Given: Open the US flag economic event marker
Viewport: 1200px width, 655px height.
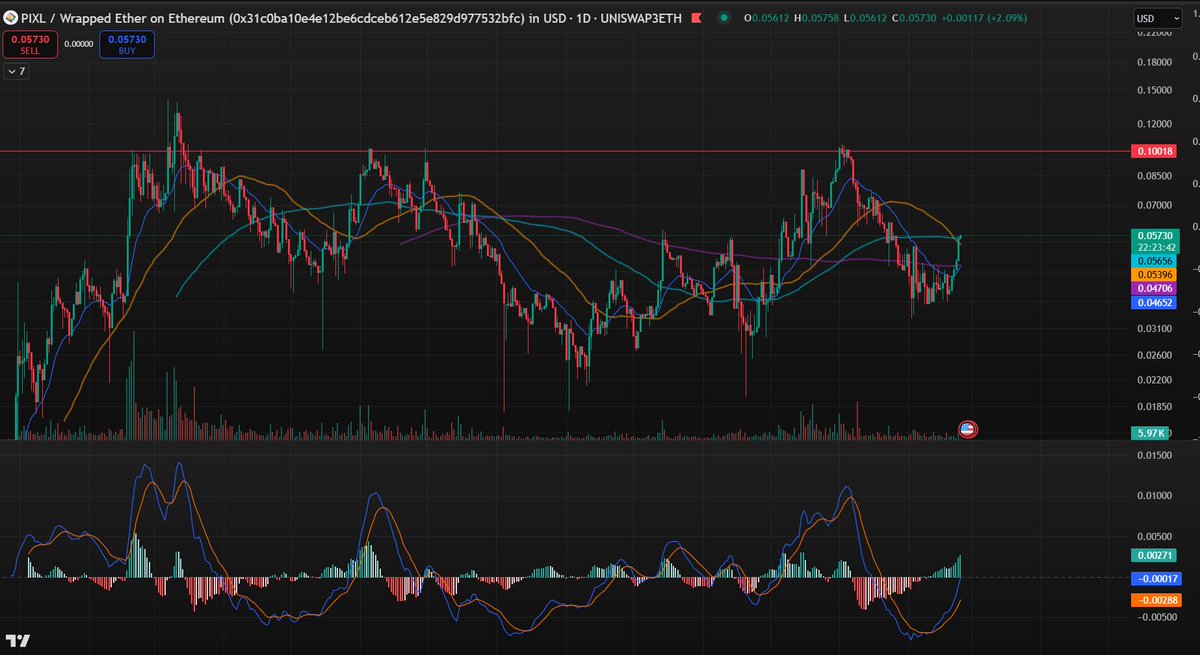Looking at the screenshot, I should (967, 429).
